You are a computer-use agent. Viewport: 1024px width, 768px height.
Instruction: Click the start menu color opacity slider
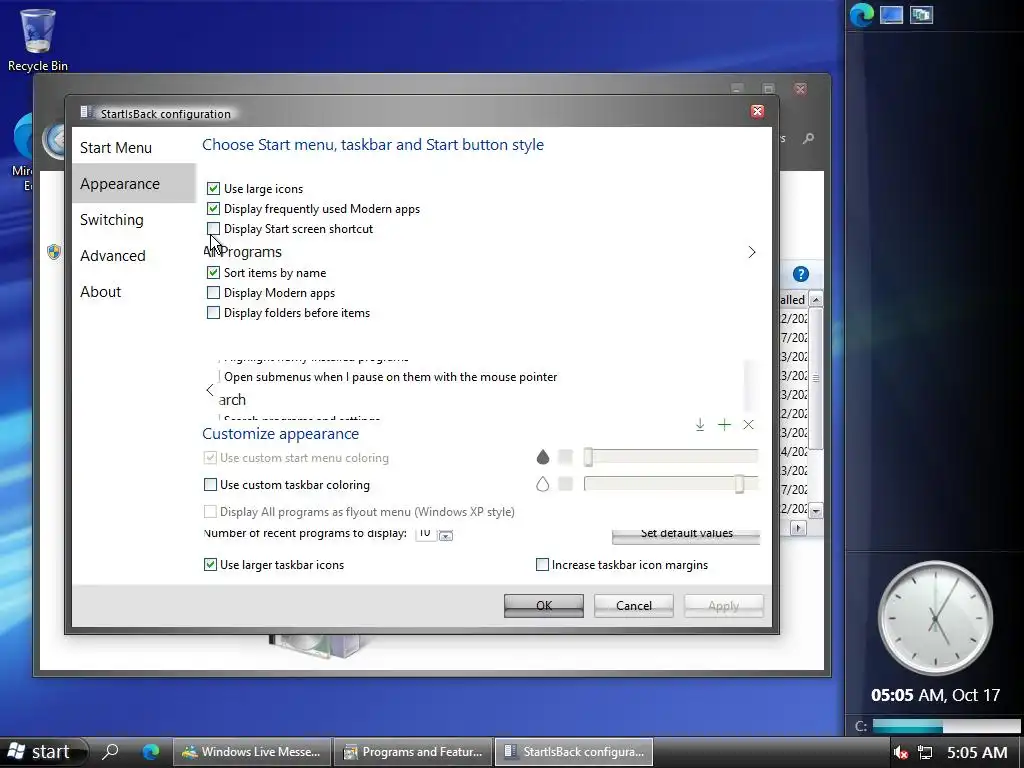671,457
